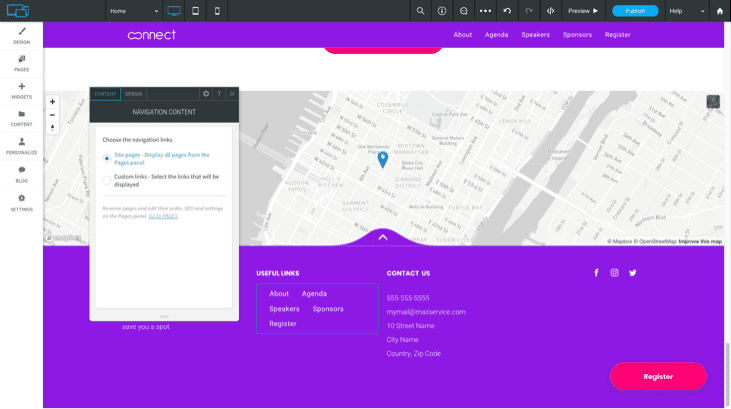The width and height of the screenshot is (731, 409).
Task: Click the blue map location pin
Action: tap(382, 159)
